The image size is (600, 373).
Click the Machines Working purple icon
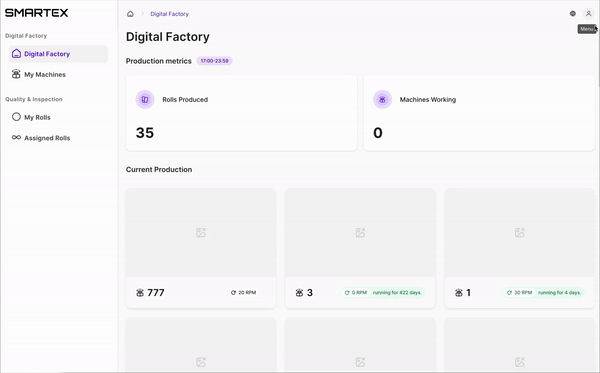(382, 99)
